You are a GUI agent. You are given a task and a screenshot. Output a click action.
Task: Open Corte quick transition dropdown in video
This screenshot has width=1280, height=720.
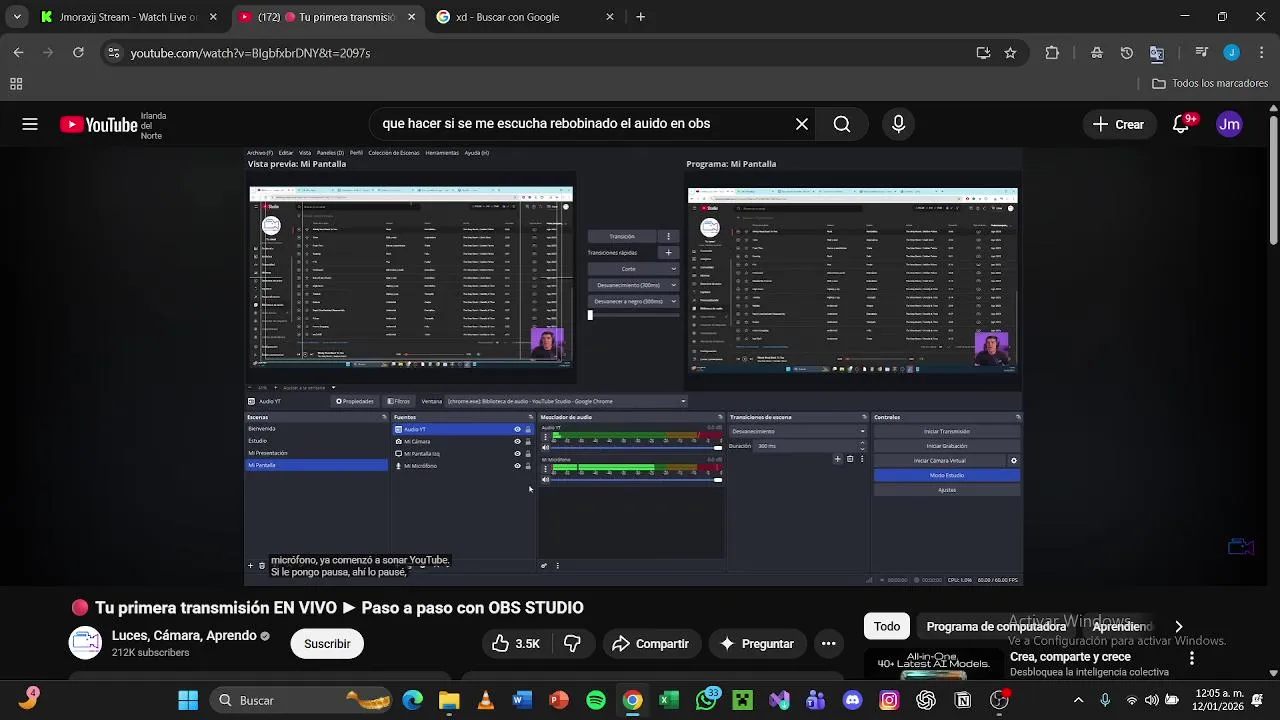point(633,269)
